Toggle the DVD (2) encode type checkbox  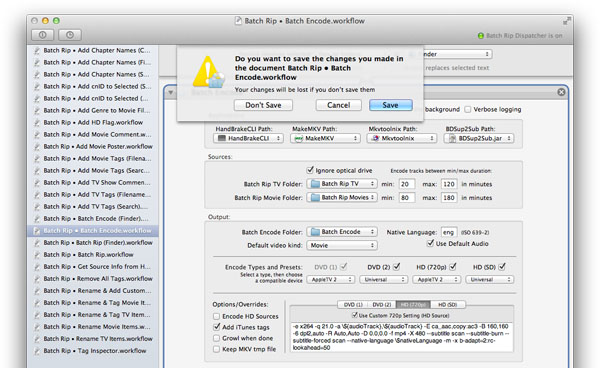pyautogui.click(x=396, y=267)
